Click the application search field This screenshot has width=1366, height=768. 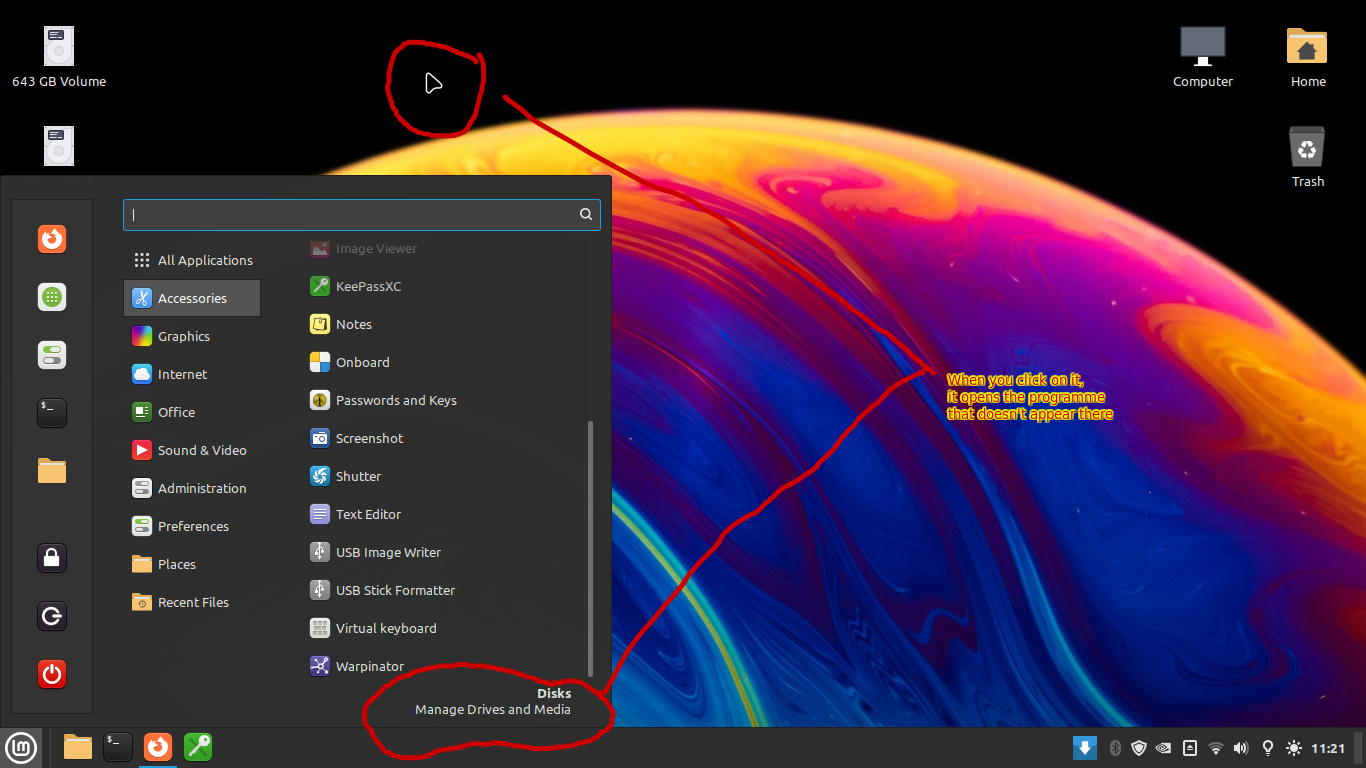(360, 214)
